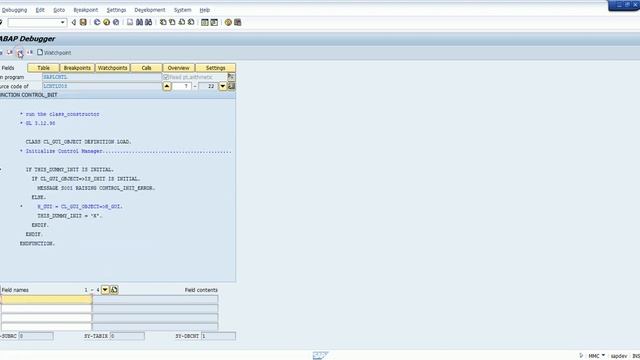This screenshot has height=360, width=640.
Task: Click the highlighted first Field names input
Action: point(47,299)
